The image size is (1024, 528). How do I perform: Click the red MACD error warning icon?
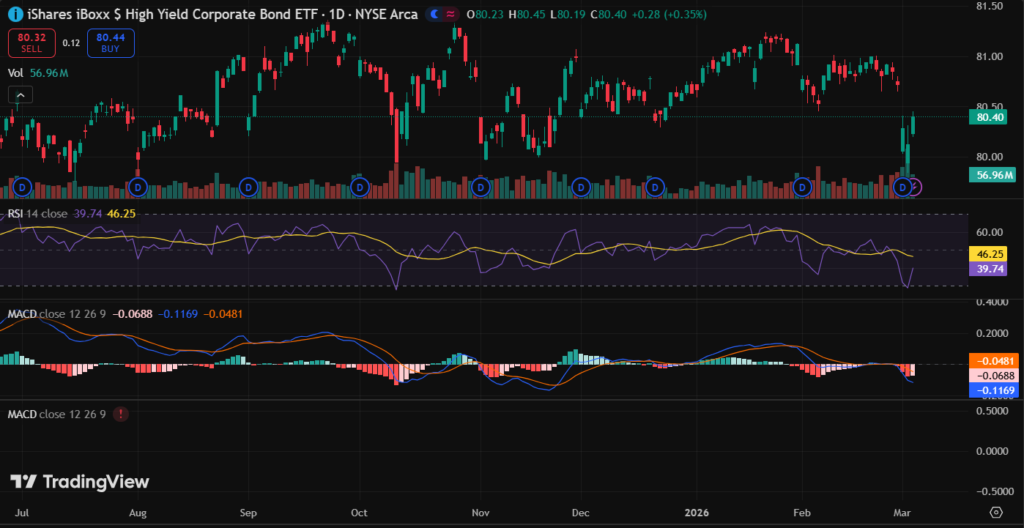point(121,414)
